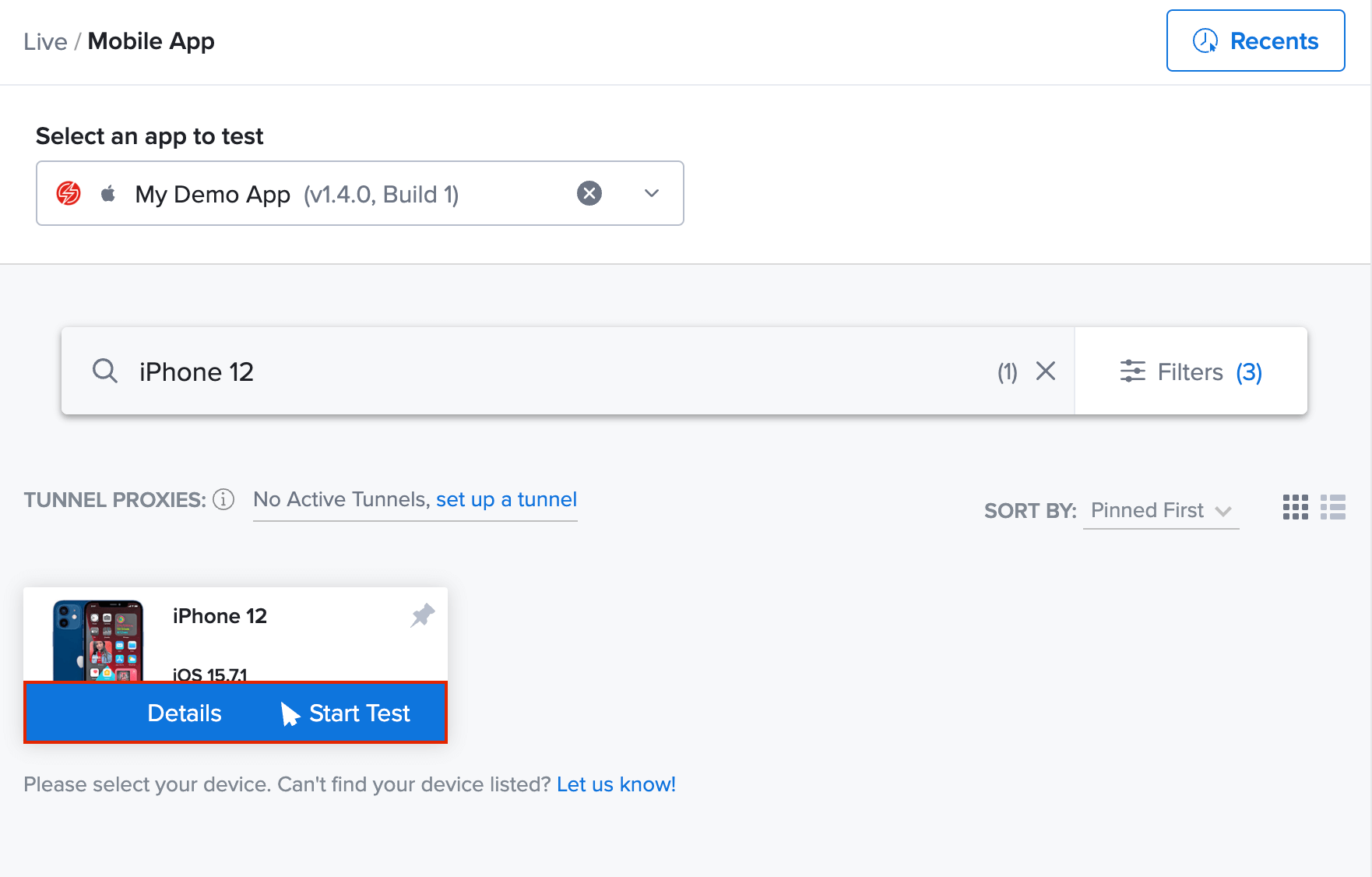Click the Apple logo in the app selector
The width and height of the screenshot is (1372, 877).
point(107,193)
